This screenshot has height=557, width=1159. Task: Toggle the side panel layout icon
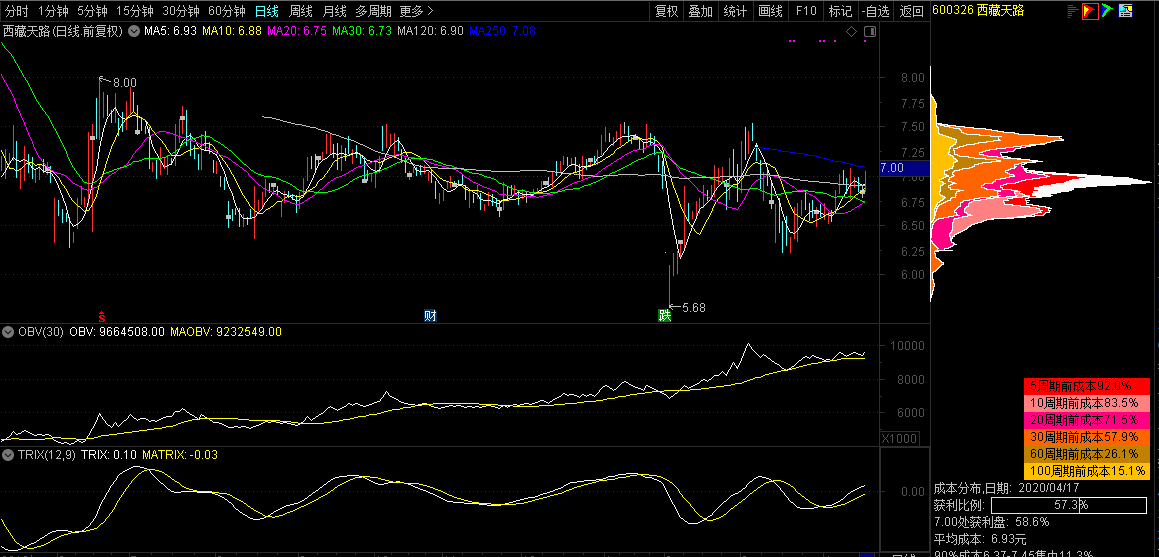[869, 31]
